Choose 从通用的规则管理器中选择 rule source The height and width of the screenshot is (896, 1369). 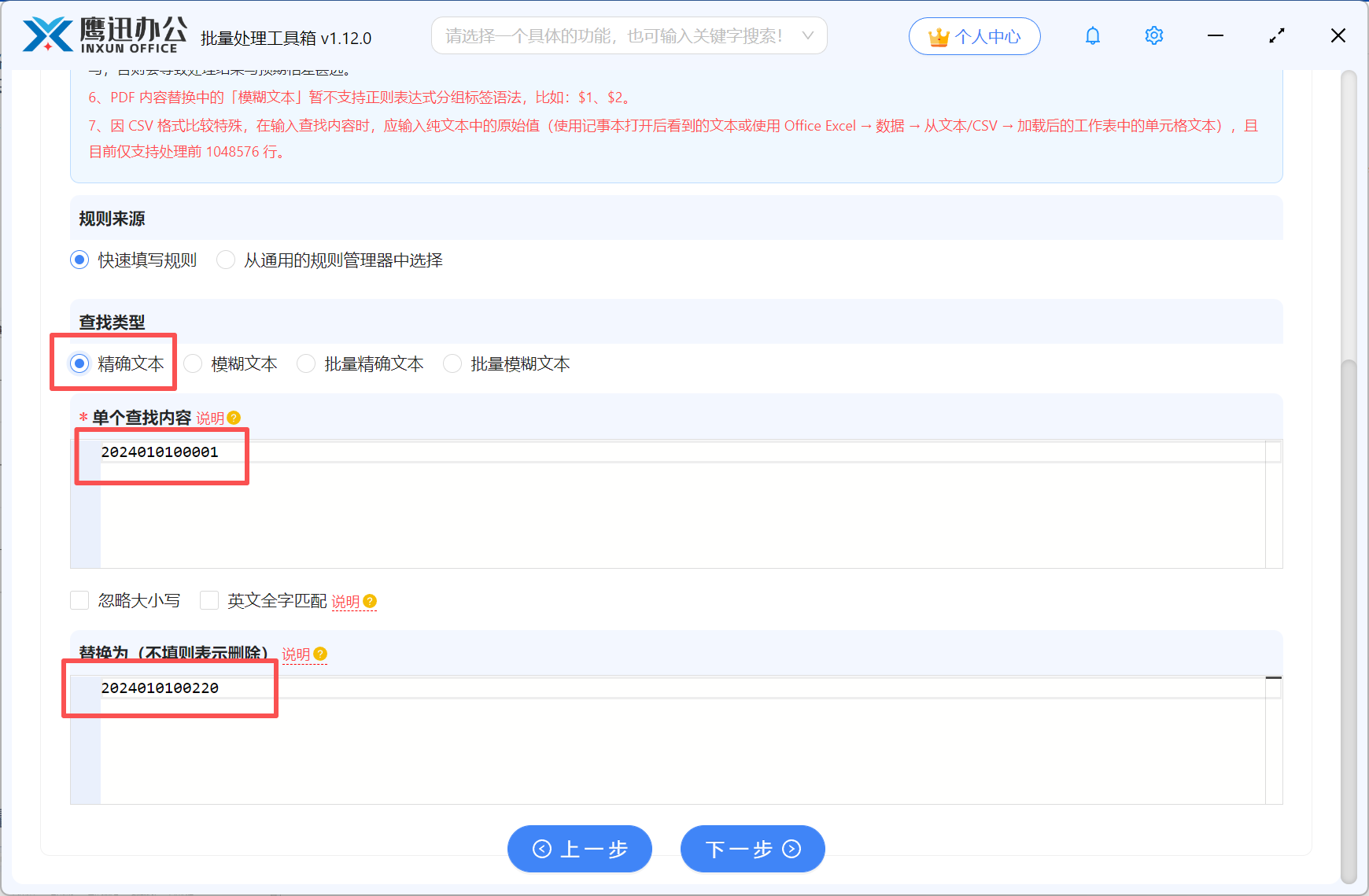pyautogui.click(x=226, y=260)
